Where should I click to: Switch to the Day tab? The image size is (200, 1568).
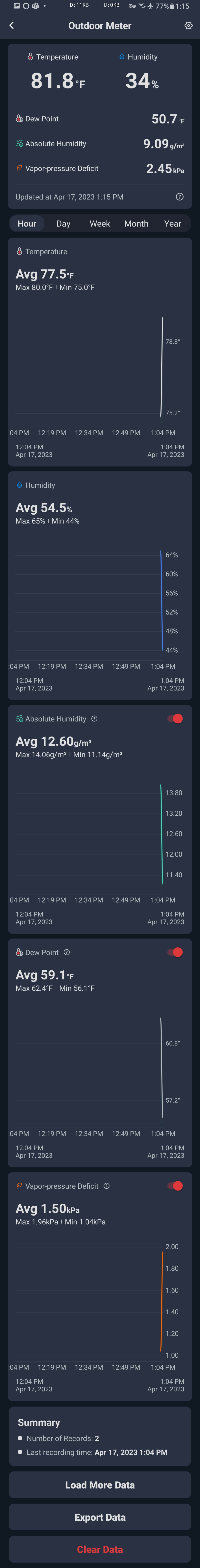coord(63,223)
